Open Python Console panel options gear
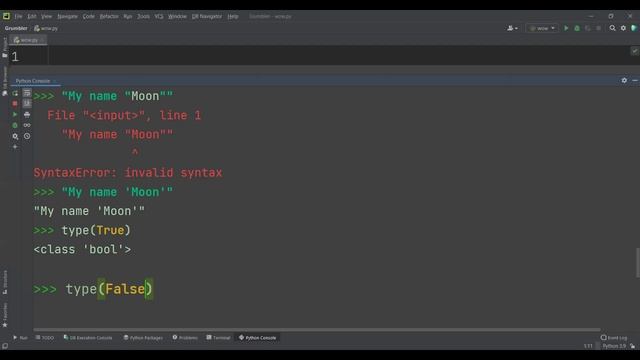This screenshot has width=640, height=360. pyautogui.click(x=624, y=80)
